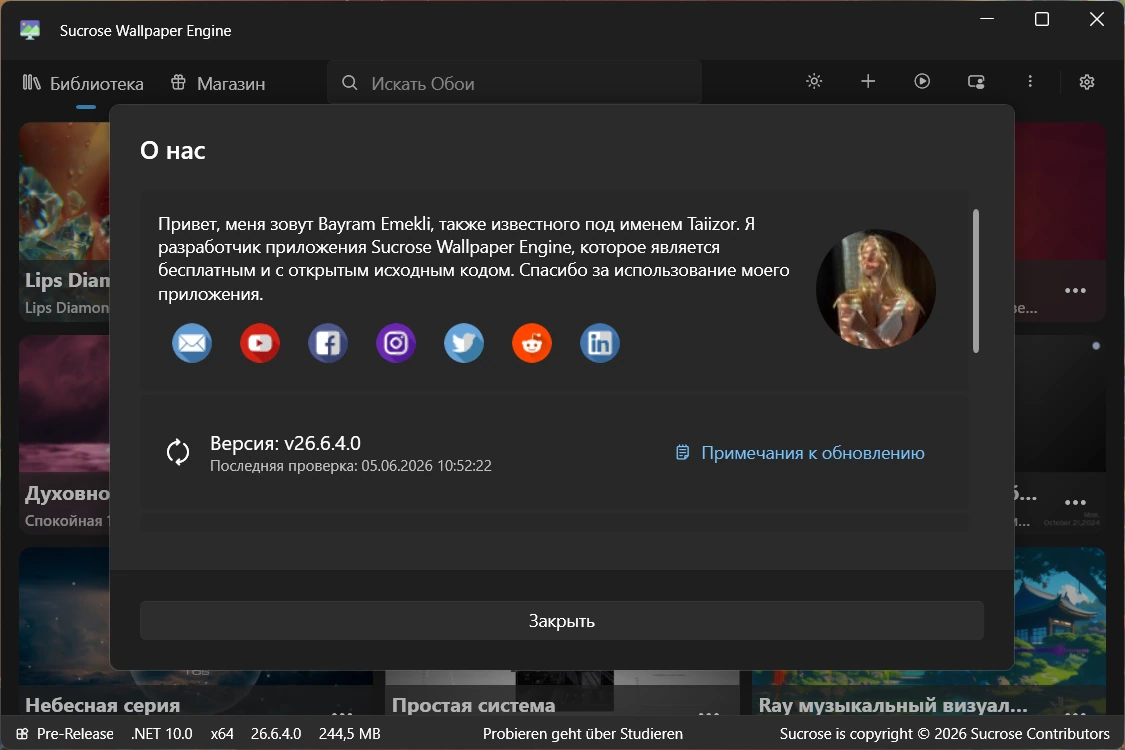Switch to the Библиотека tab
This screenshot has height=750, width=1125.
point(83,84)
